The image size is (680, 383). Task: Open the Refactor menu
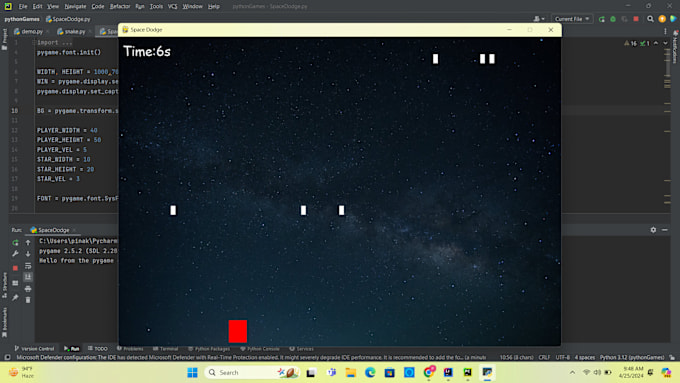[x=120, y=7]
